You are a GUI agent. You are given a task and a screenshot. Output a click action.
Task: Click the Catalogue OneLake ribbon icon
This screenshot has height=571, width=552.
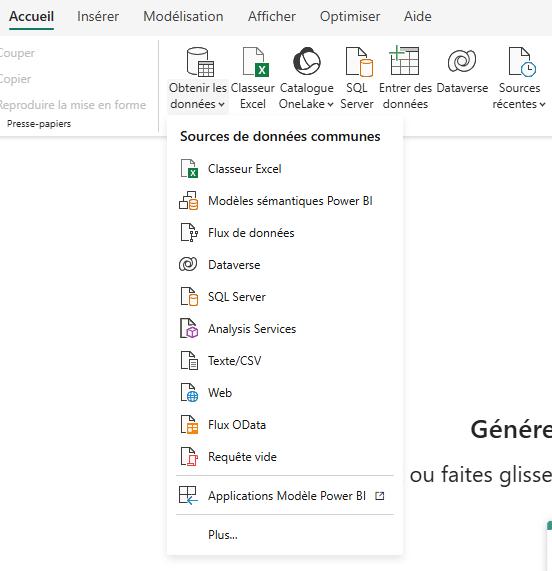[307, 61]
